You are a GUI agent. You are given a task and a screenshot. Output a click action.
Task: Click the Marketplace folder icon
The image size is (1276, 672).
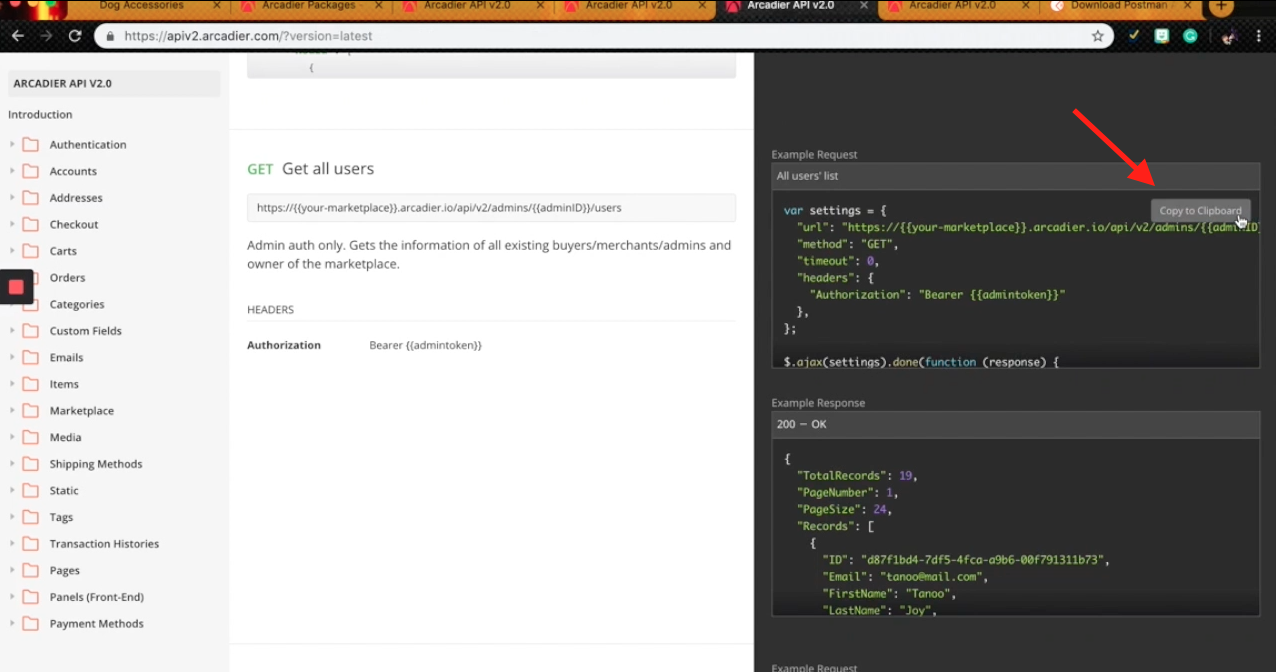tap(30, 411)
